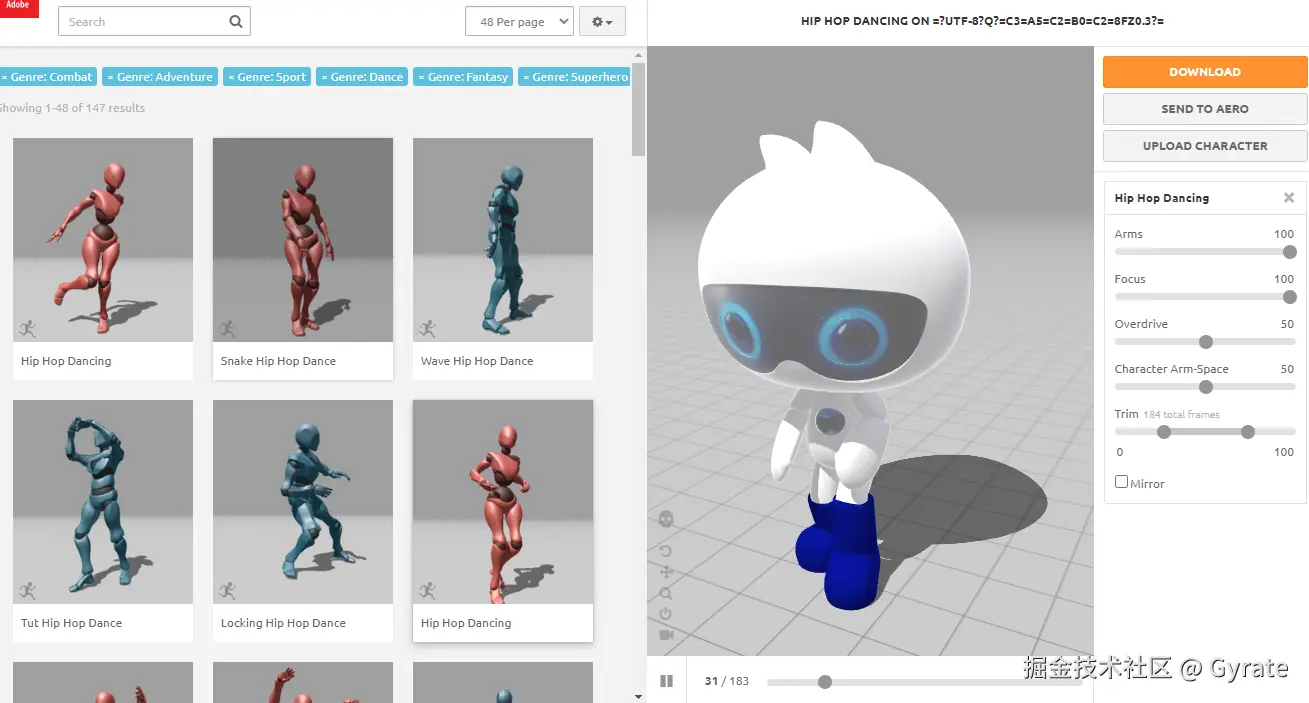Select the rotate camera icon in viewport
The height and width of the screenshot is (703, 1309).
tap(666, 551)
